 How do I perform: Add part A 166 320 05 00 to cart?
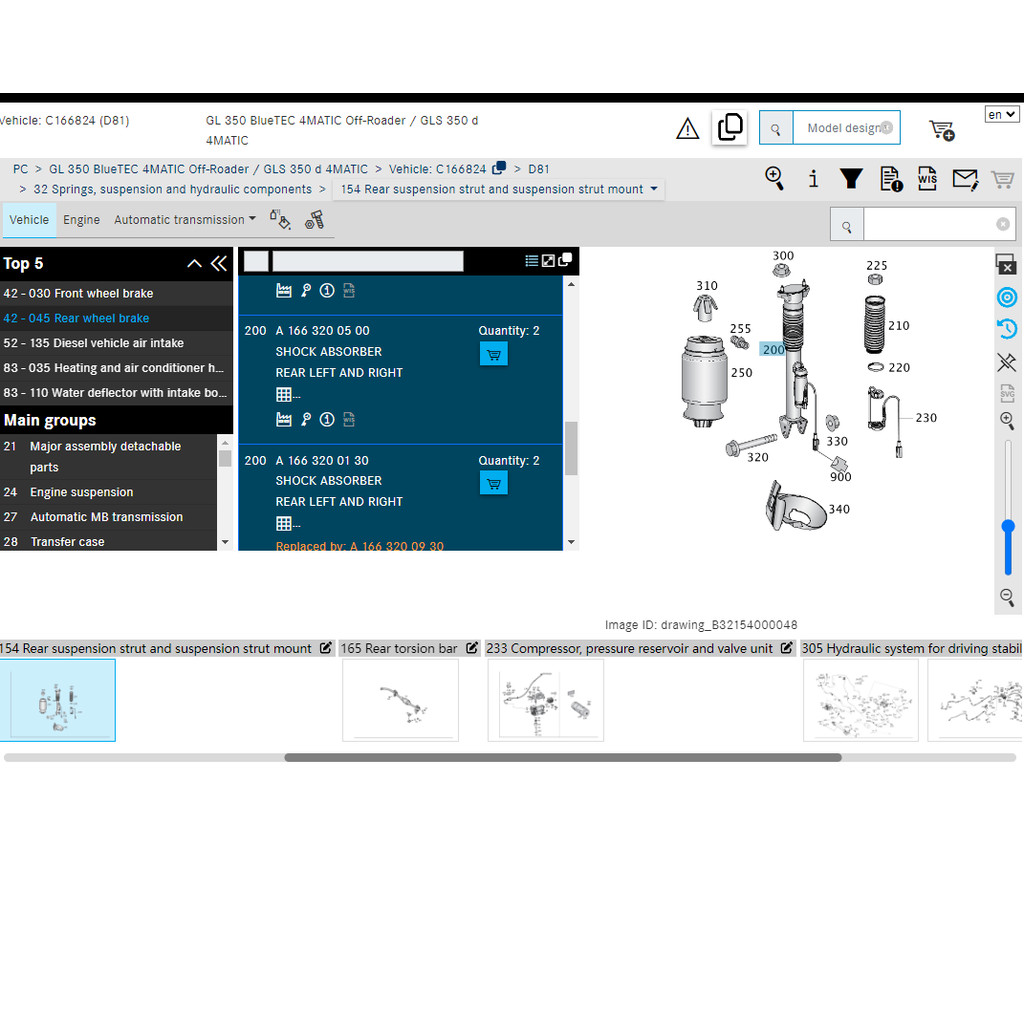494,355
